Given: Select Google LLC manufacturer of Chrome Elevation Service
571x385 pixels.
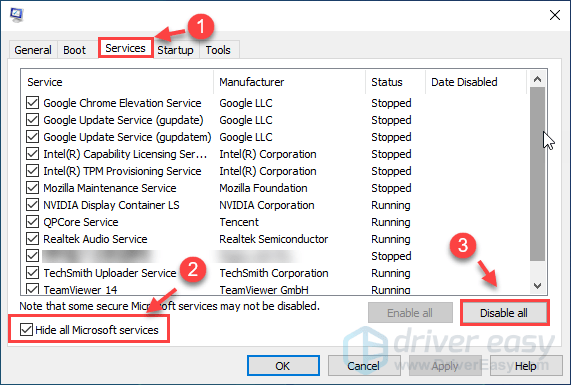Looking at the screenshot, I should coord(246,103).
